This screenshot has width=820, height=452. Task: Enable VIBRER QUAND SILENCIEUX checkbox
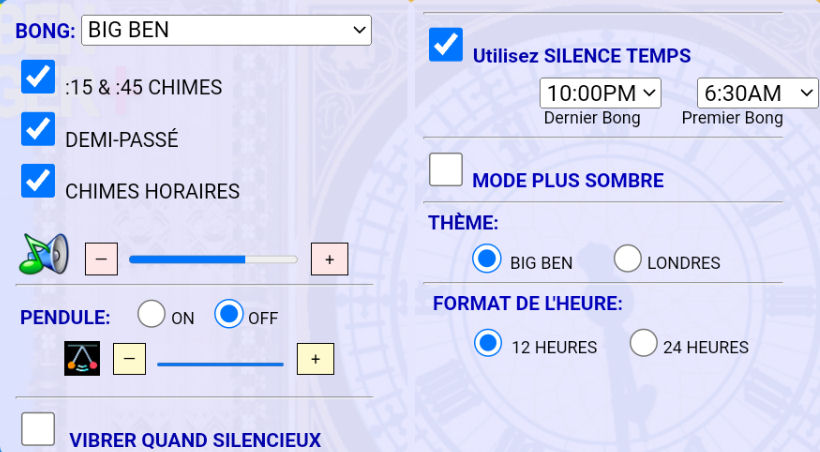pos(39,429)
